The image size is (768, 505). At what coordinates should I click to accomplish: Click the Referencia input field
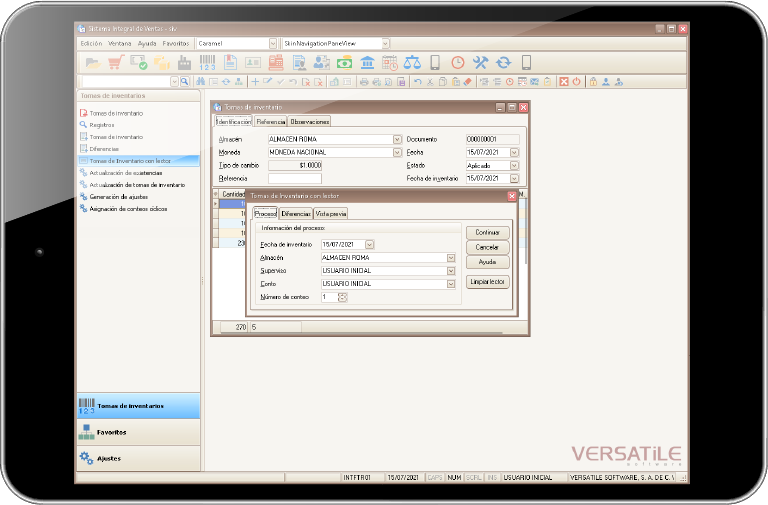pyautogui.click(x=295, y=179)
